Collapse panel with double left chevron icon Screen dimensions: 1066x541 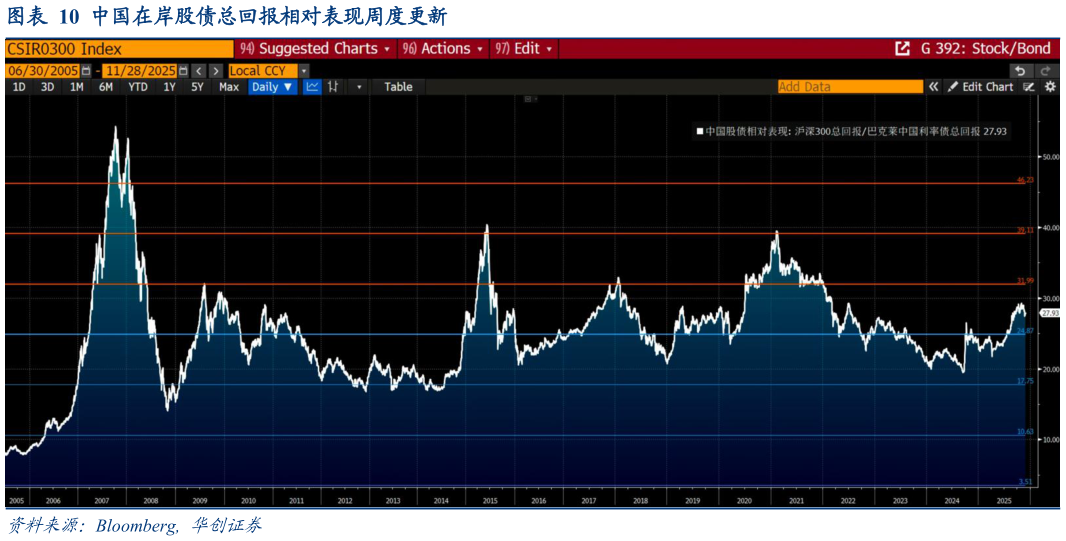coord(934,87)
